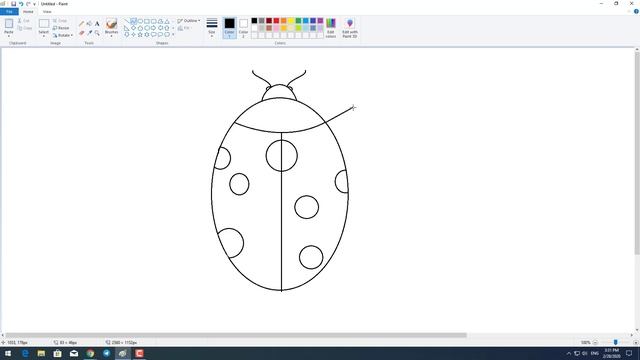
Task: Select the Pencil tool
Action: (x=81, y=24)
